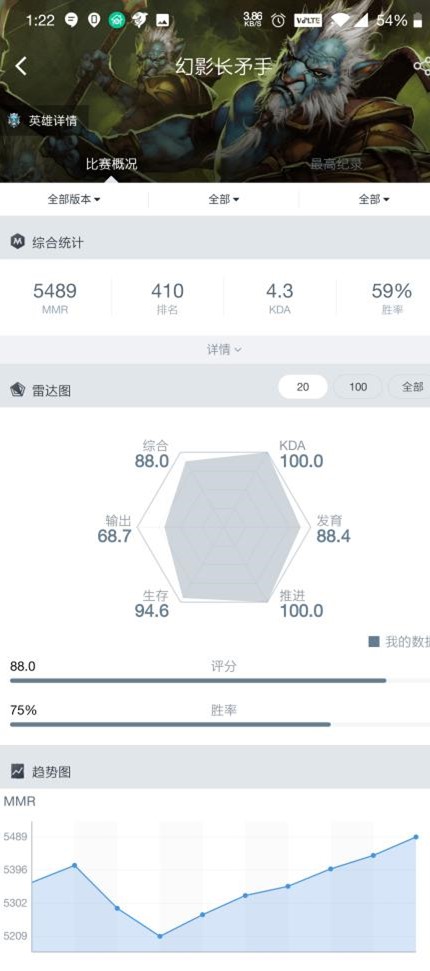Tap the 雷达图 radar section icon
Viewport: 430px width, 971px height.
[x=17, y=390]
